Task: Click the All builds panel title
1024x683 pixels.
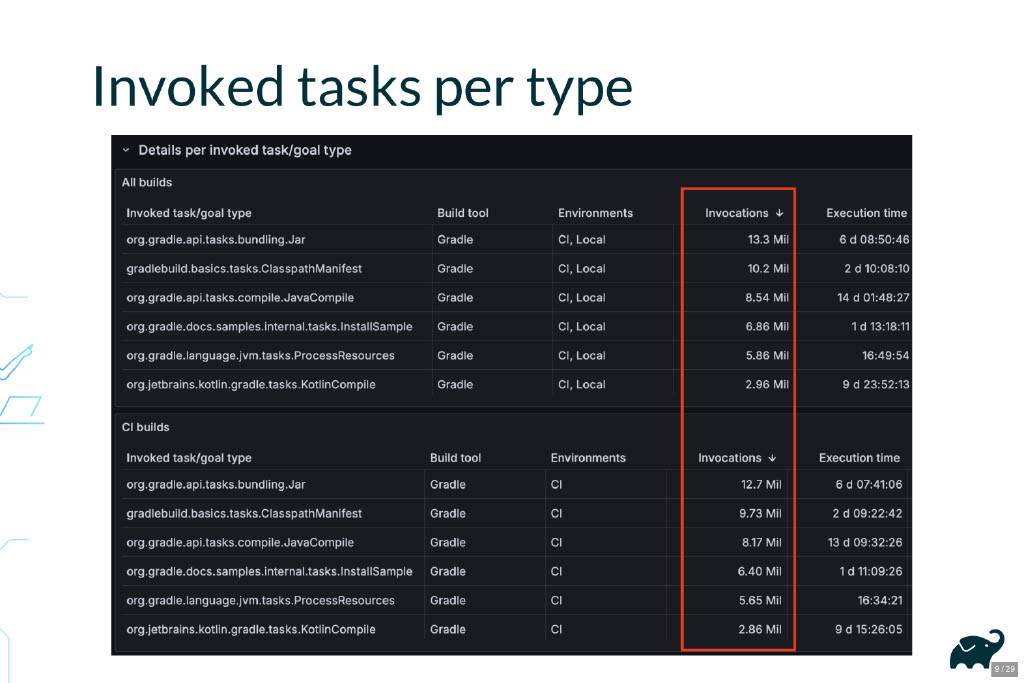Action: point(147,182)
